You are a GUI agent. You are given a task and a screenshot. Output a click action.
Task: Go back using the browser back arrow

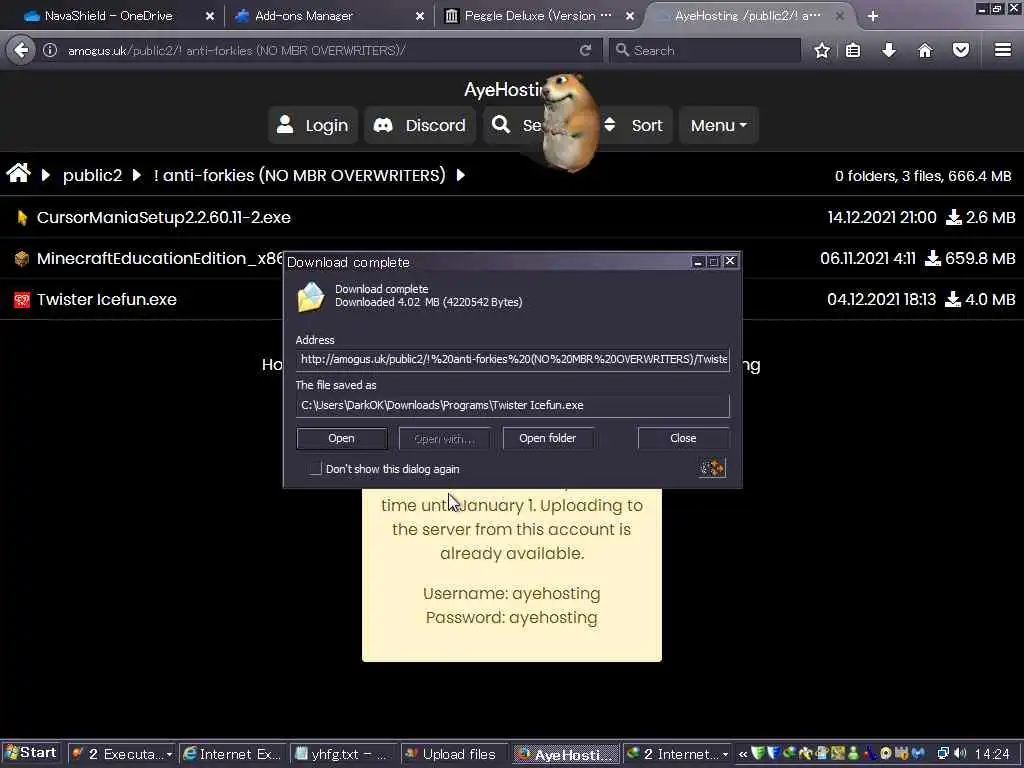[x=21, y=50]
